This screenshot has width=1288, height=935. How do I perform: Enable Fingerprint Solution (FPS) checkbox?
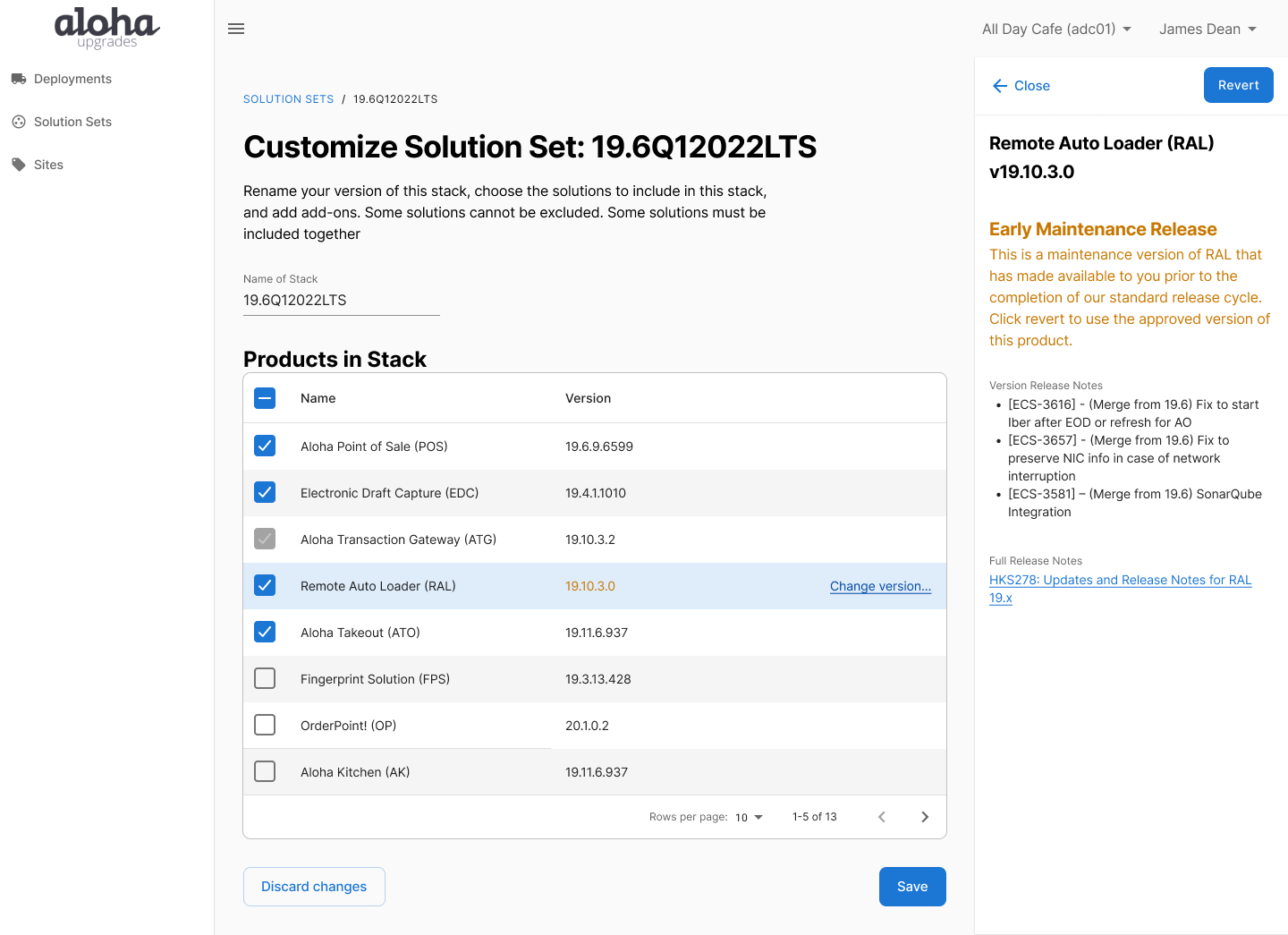point(265,678)
